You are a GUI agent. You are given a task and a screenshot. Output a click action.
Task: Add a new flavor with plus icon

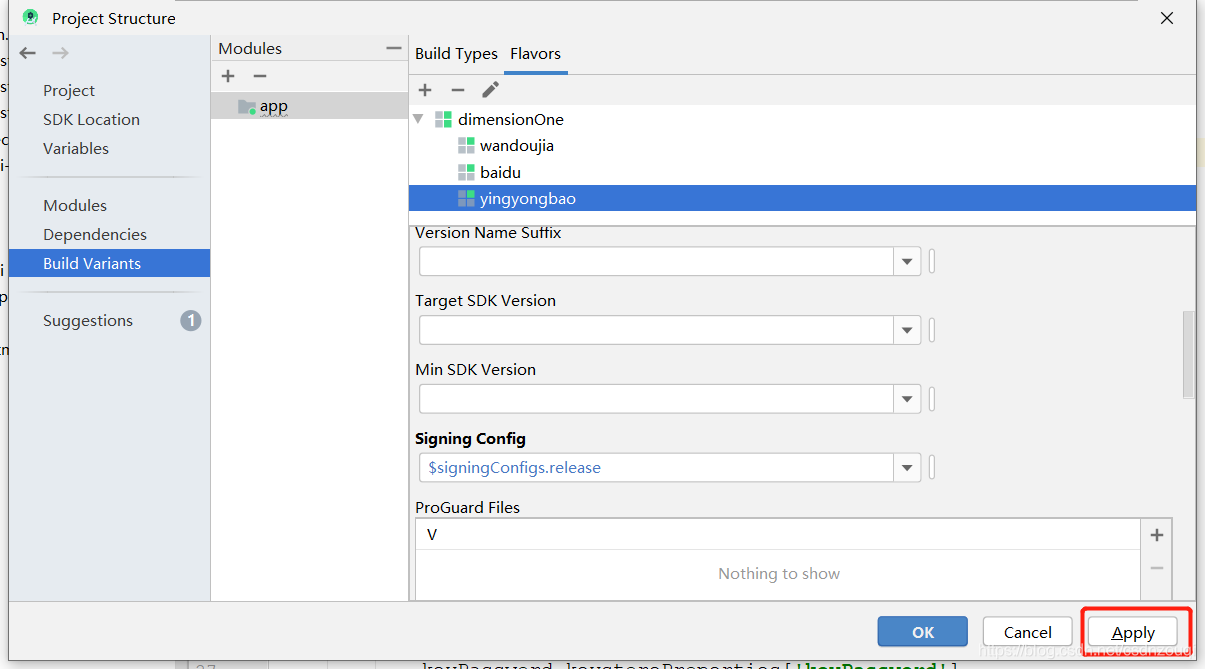(x=425, y=90)
